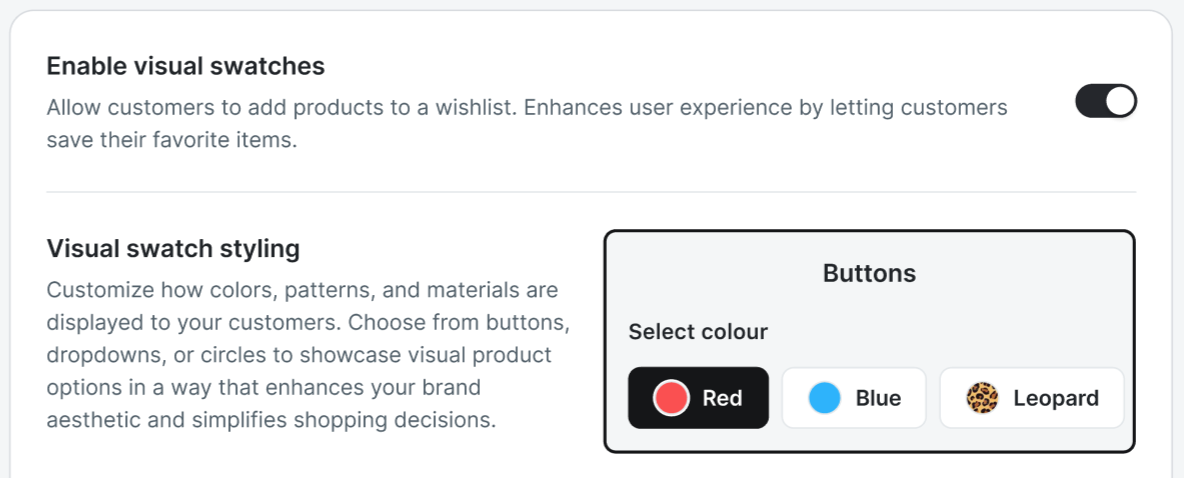Choose the Leopard pattern option button

pos(1031,398)
